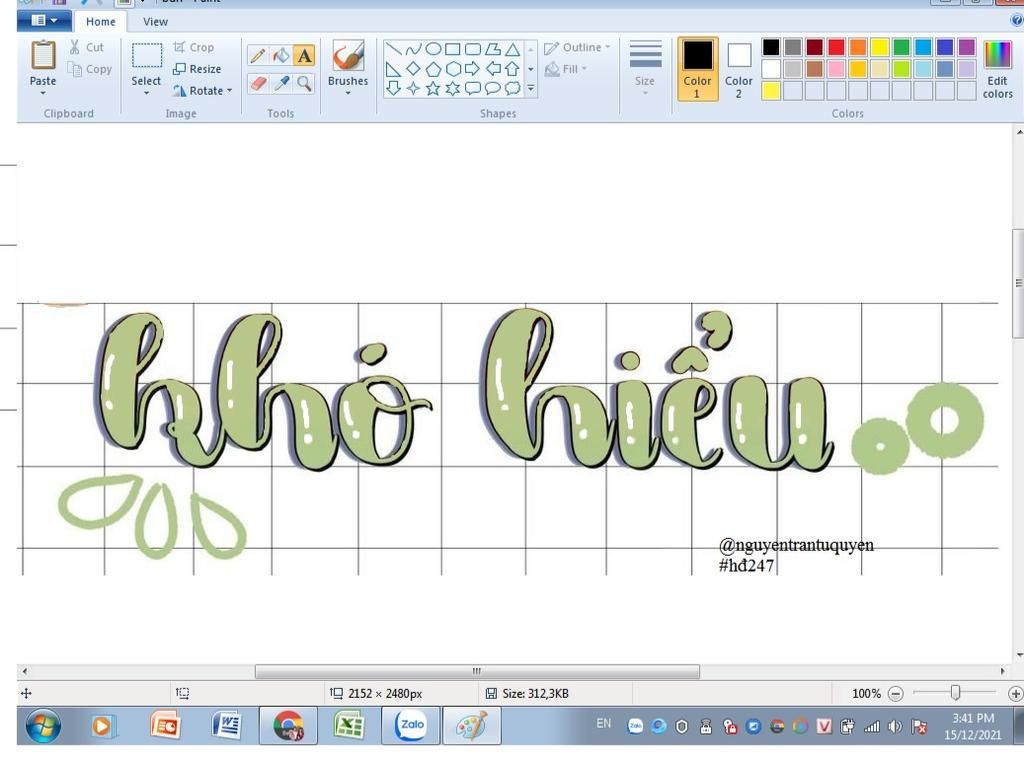Pick the Curve shape

coord(413,49)
